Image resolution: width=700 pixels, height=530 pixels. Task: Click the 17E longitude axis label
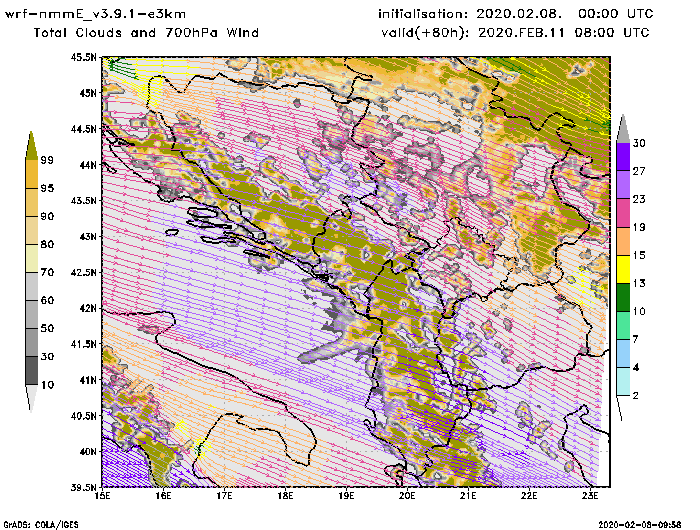tap(225, 496)
